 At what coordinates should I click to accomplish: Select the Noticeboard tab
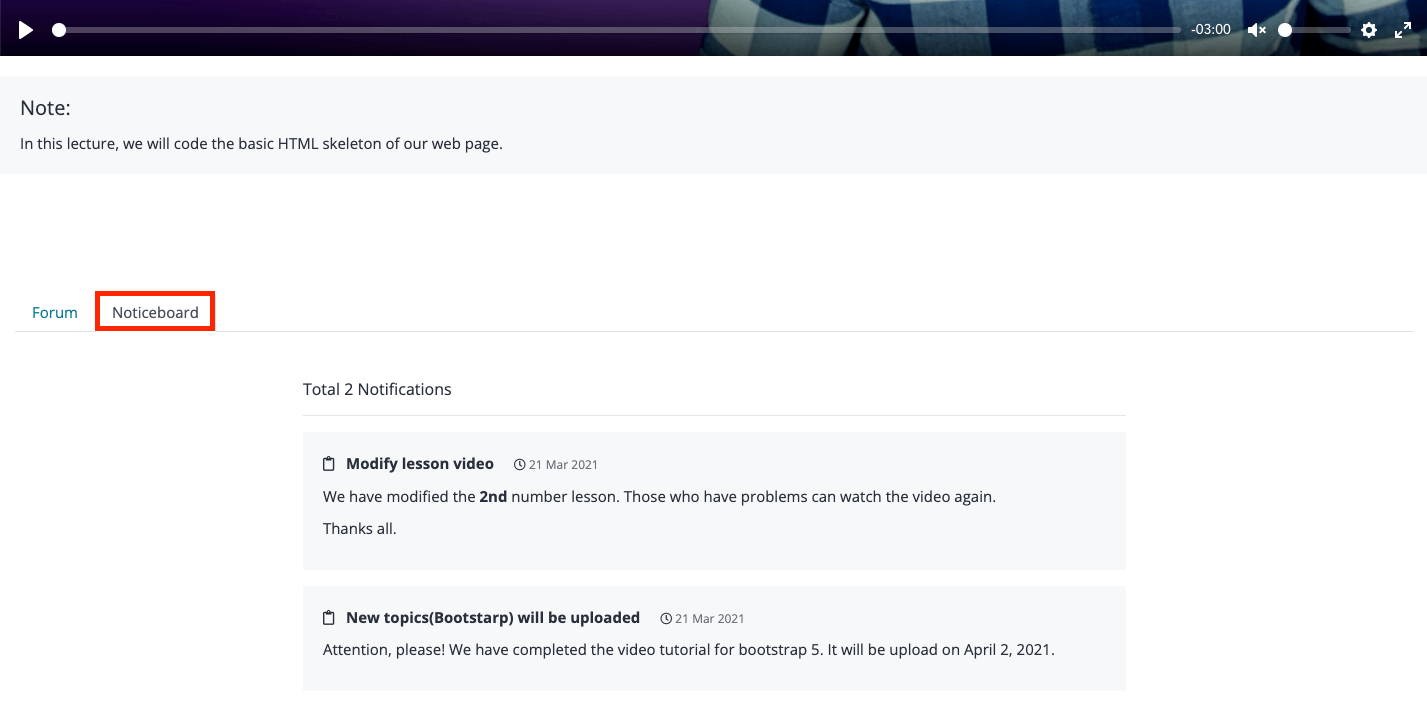click(x=155, y=312)
